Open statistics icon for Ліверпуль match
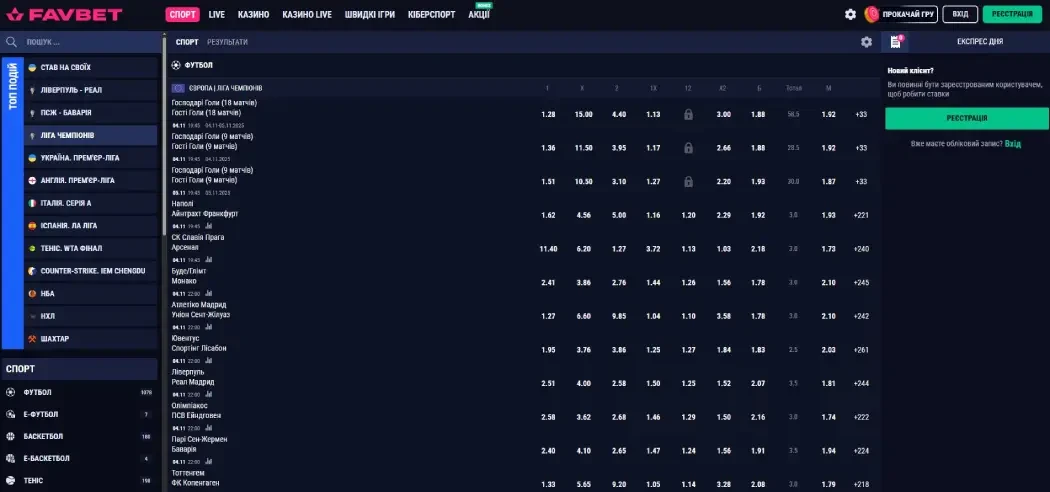The image size is (1050, 492). (208, 394)
